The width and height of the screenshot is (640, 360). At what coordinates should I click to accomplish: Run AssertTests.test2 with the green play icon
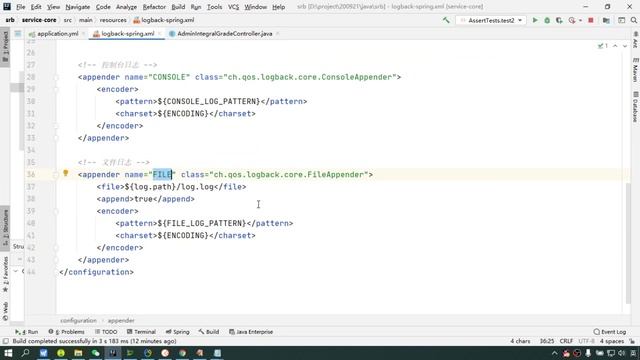(535, 20)
